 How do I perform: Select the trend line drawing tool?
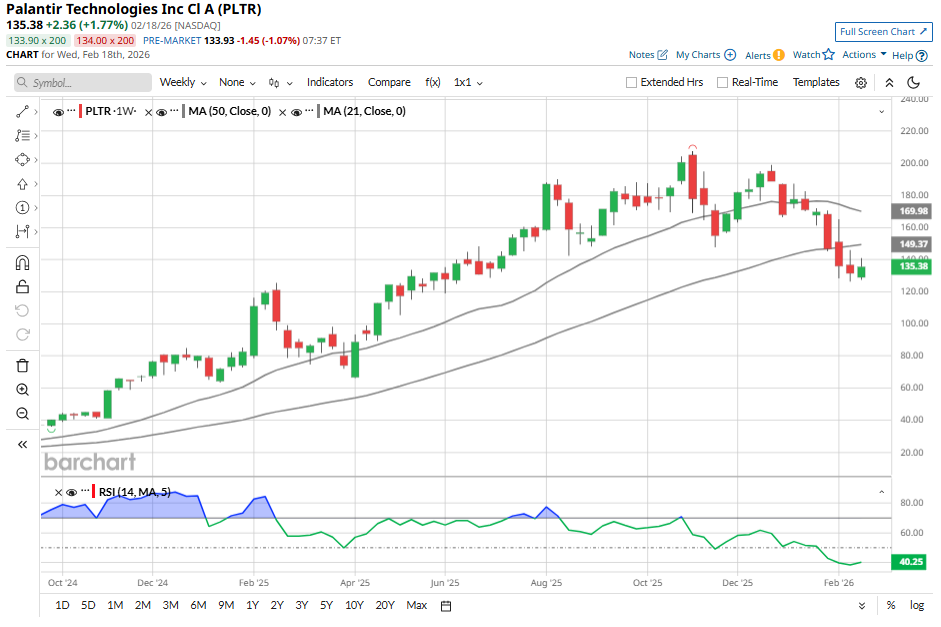click(x=22, y=111)
